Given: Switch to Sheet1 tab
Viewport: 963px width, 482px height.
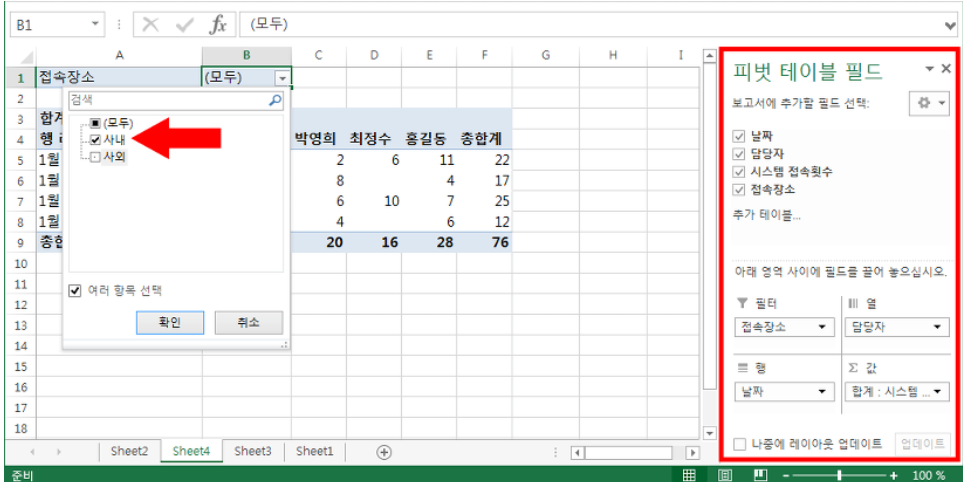Looking at the screenshot, I should click(x=314, y=451).
